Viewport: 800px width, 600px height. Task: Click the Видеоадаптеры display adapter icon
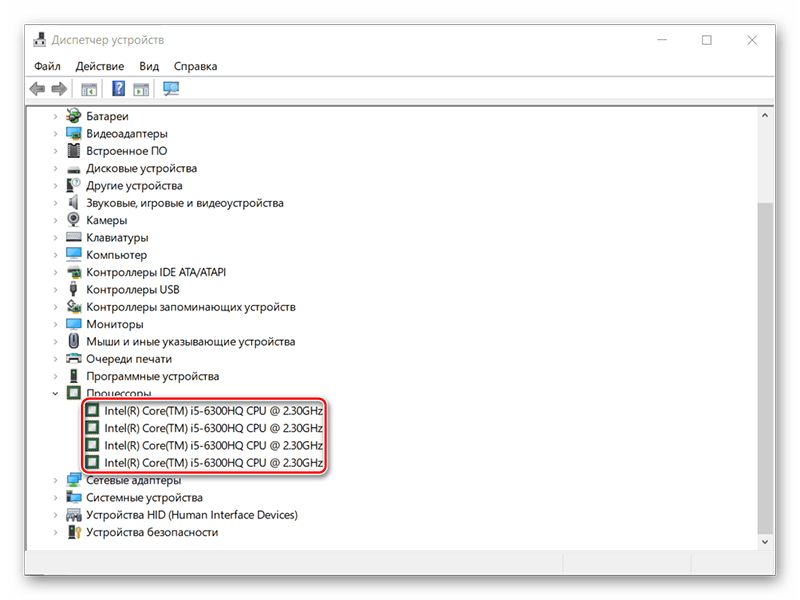point(73,134)
